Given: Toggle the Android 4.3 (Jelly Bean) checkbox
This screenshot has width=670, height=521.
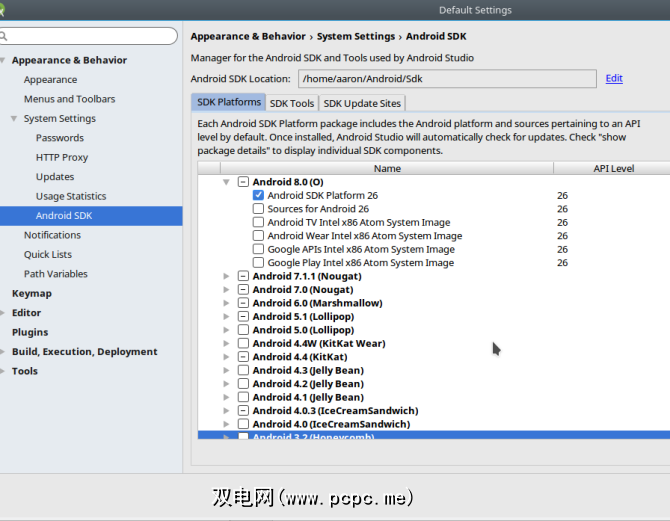Looking at the screenshot, I should click(x=243, y=370).
